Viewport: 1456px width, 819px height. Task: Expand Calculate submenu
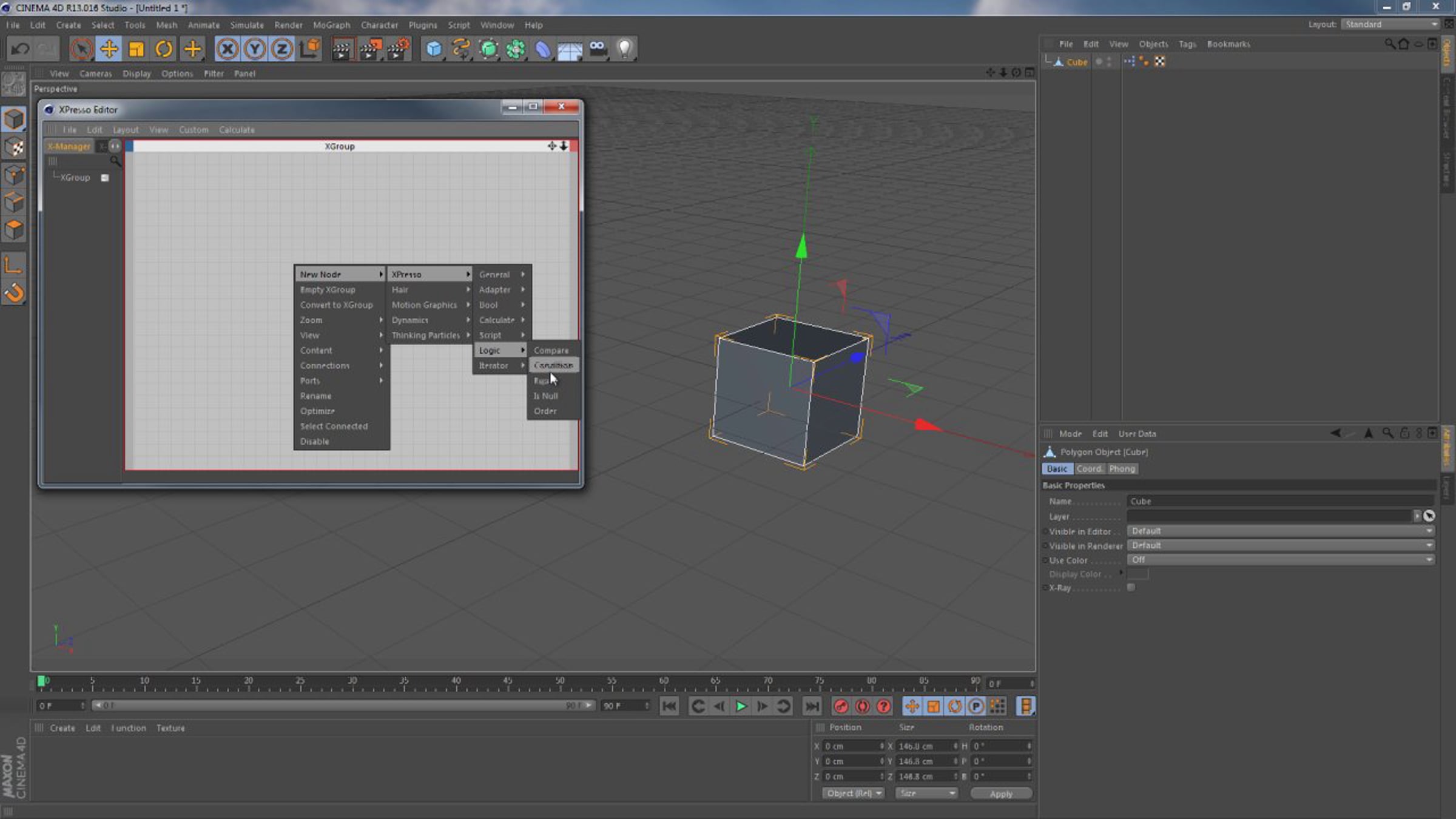502,320
